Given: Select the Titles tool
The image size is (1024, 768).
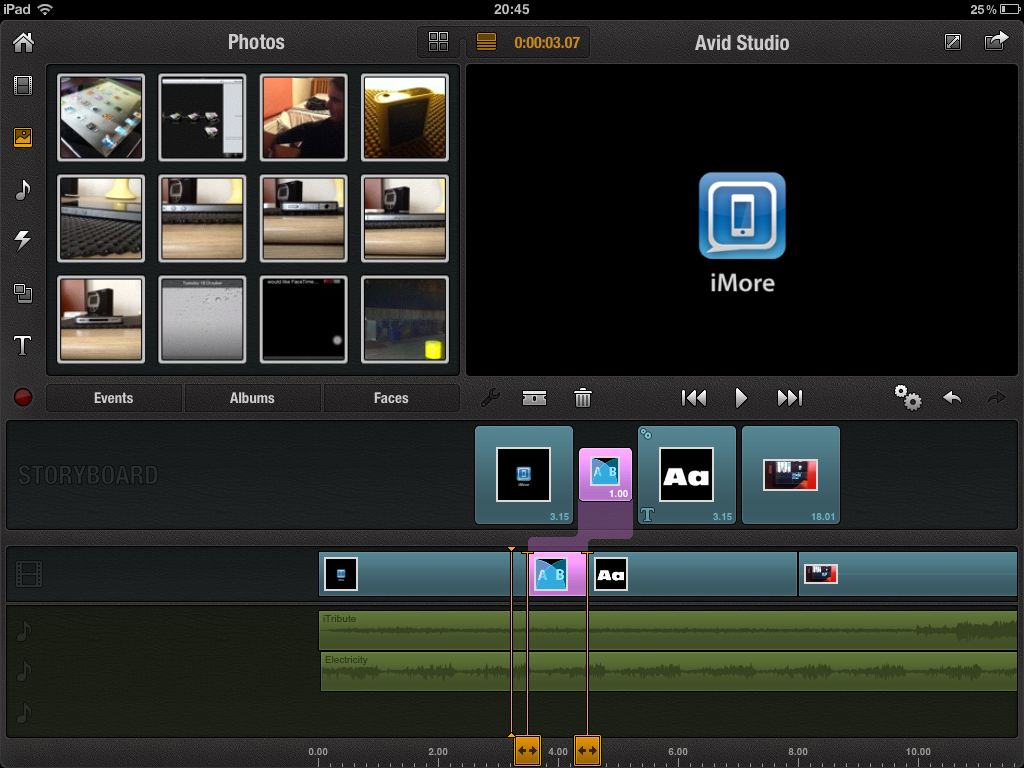Looking at the screenshot, I should click(x=24, y=345).
